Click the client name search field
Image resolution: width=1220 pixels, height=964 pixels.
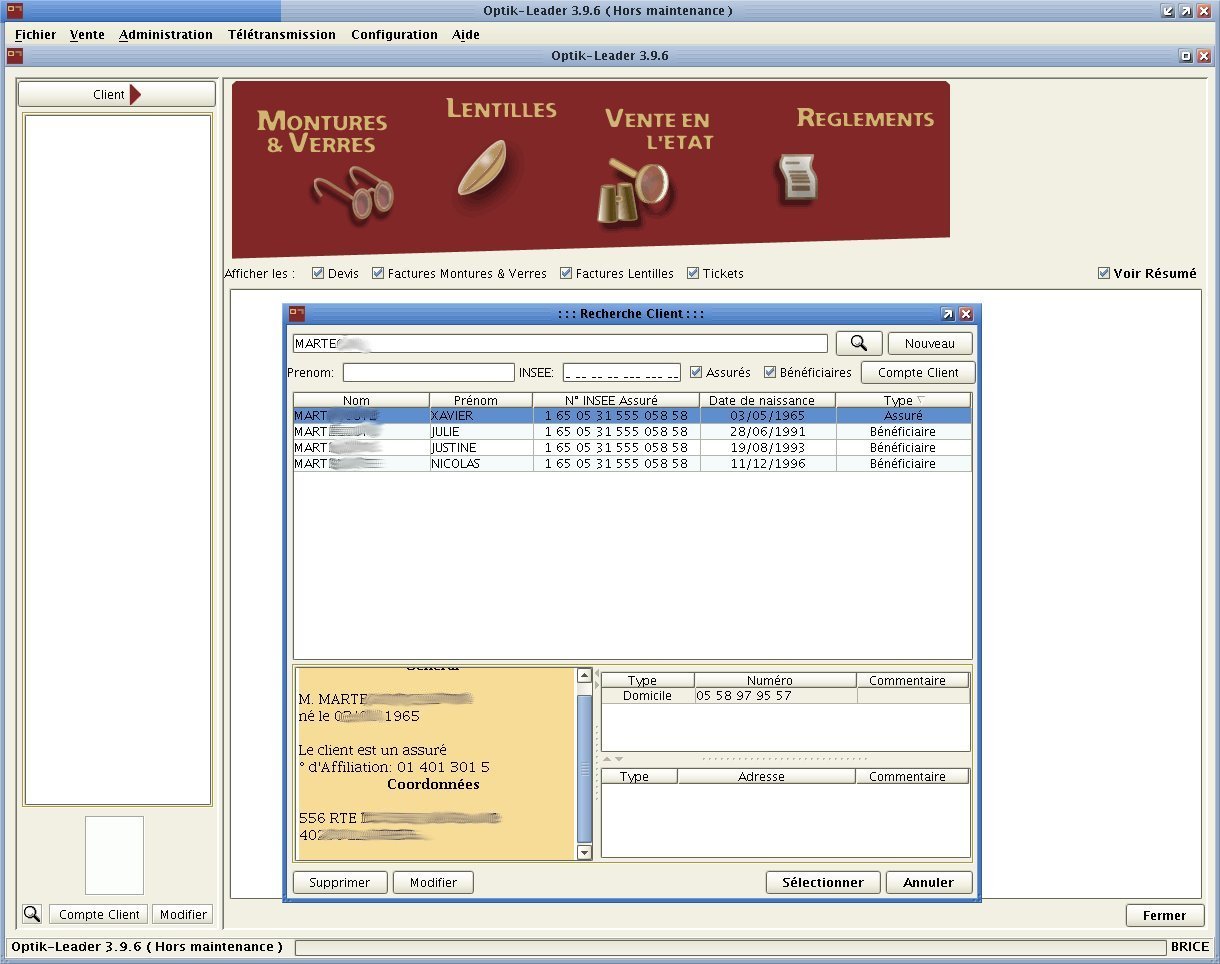(560, 343)
